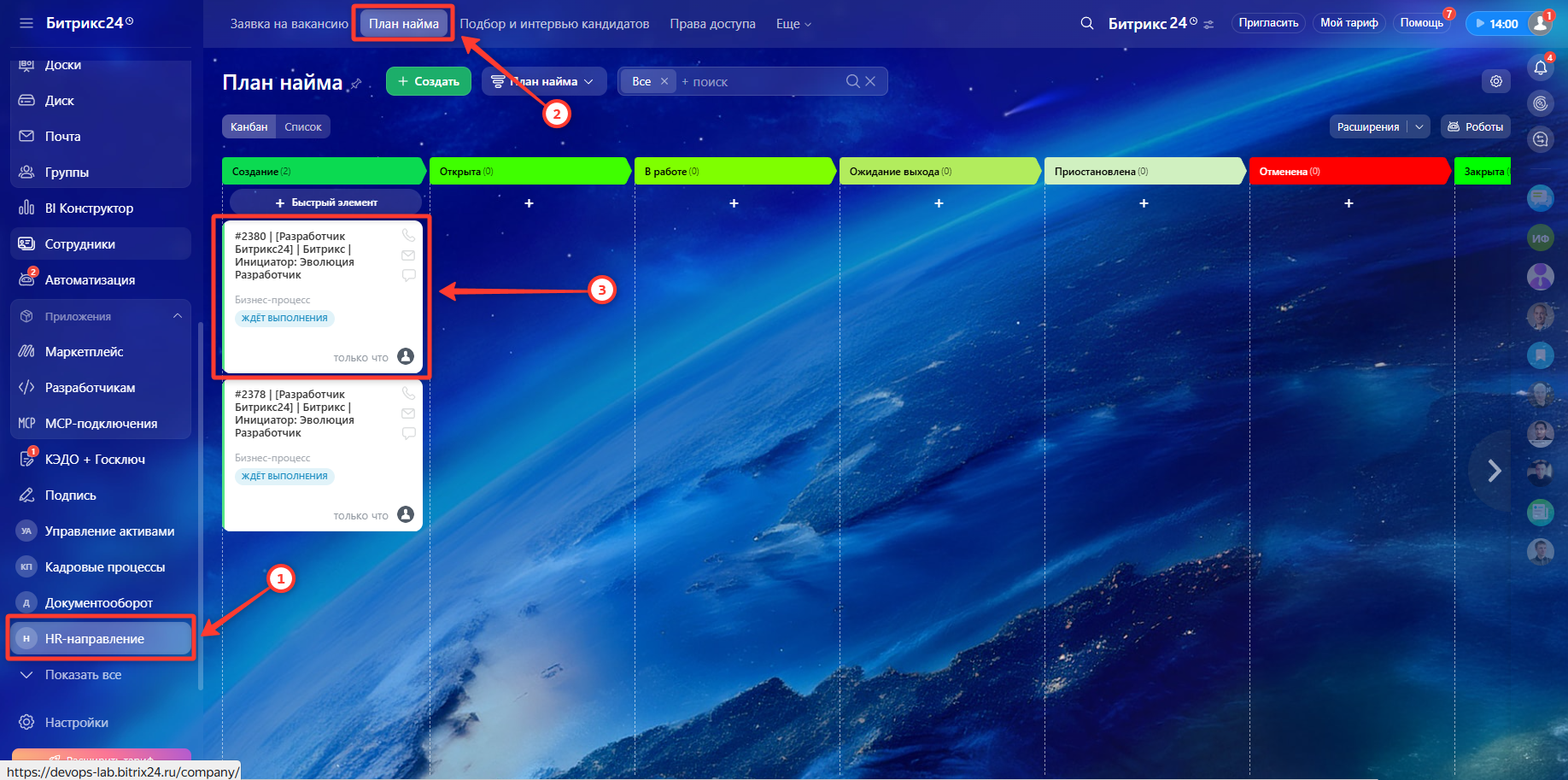Open kanban card #2380
The width and height of the screenshot is (1568, 780).
[323, 297]
